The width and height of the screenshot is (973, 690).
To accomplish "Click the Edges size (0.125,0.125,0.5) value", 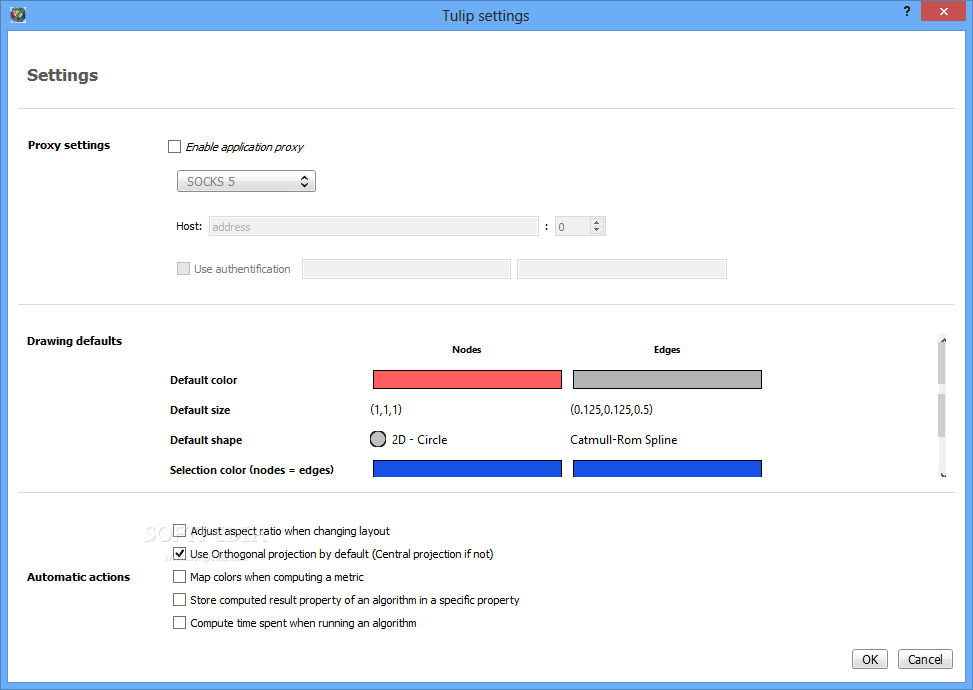I will pyautogui.click(x=611, y=410).
